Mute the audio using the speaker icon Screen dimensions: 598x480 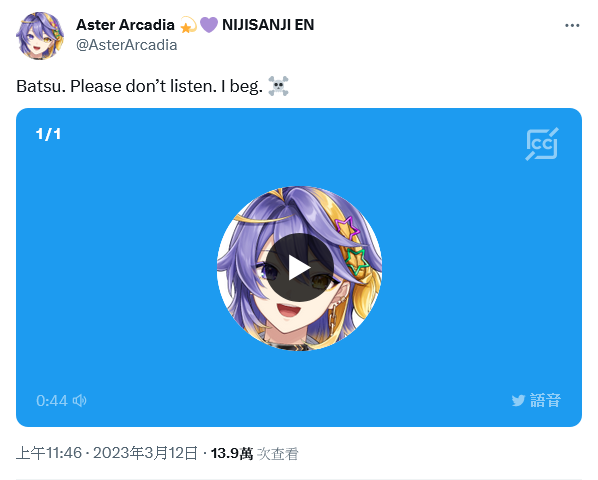[80, 400]
